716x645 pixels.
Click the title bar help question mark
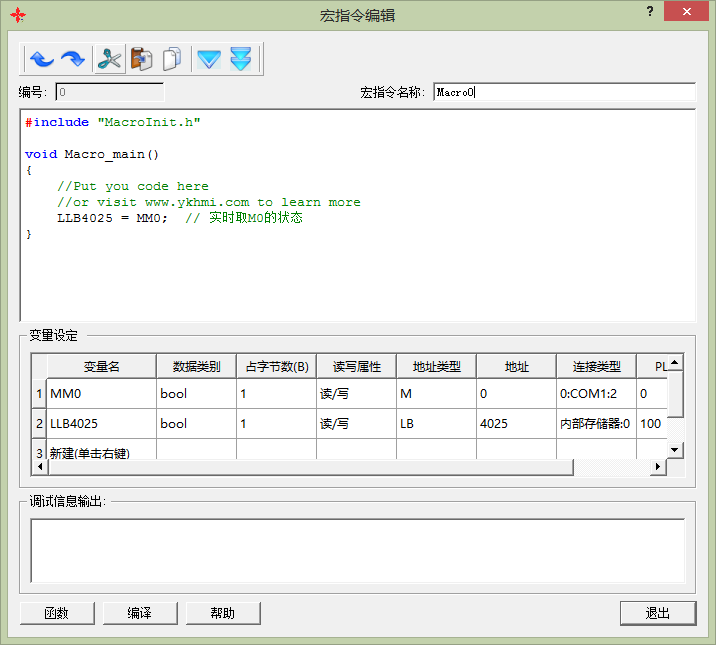point(651,12)
